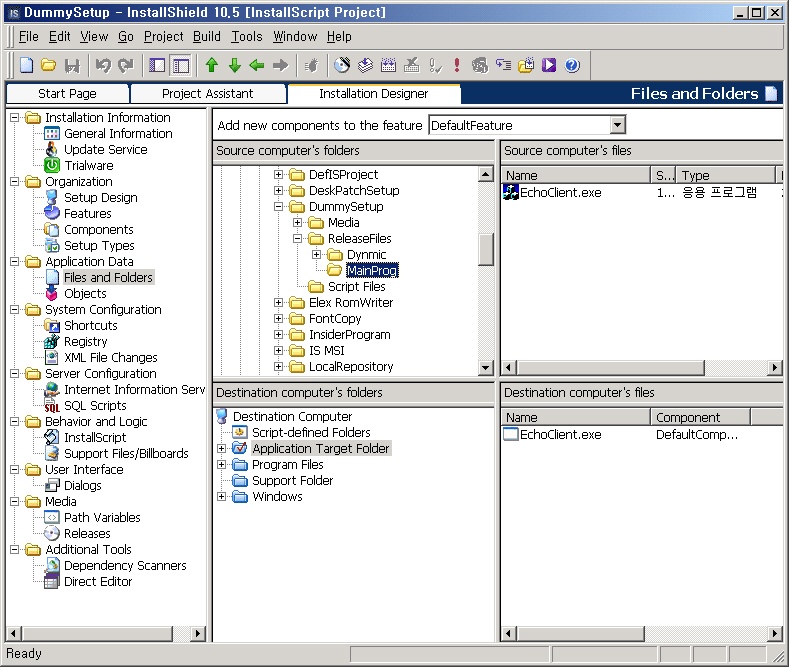The height and width of the screenshot is (667, 789).
Task: Select EchoClient.exe in destination computer's files
Action: pyautogui.click(x=560, y=435)
